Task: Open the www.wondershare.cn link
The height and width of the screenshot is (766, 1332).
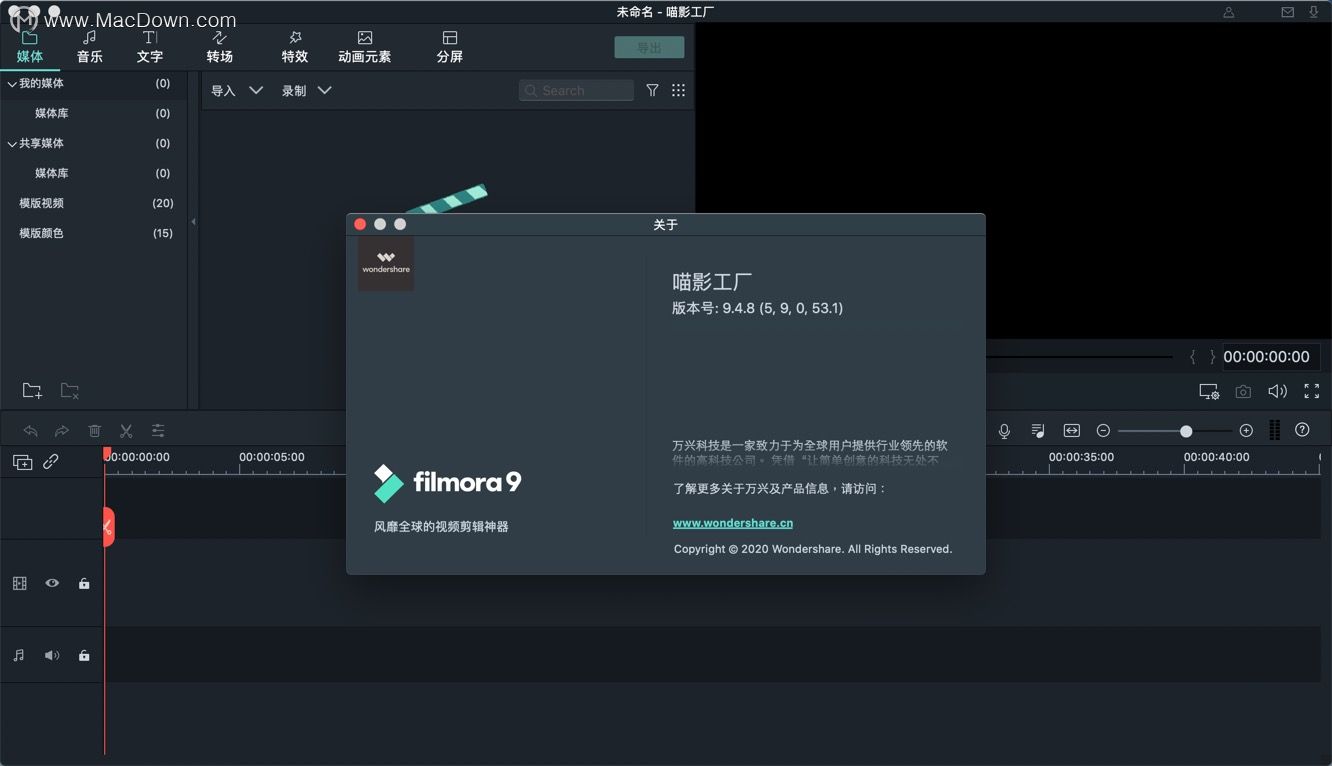Action: [733, 523]
